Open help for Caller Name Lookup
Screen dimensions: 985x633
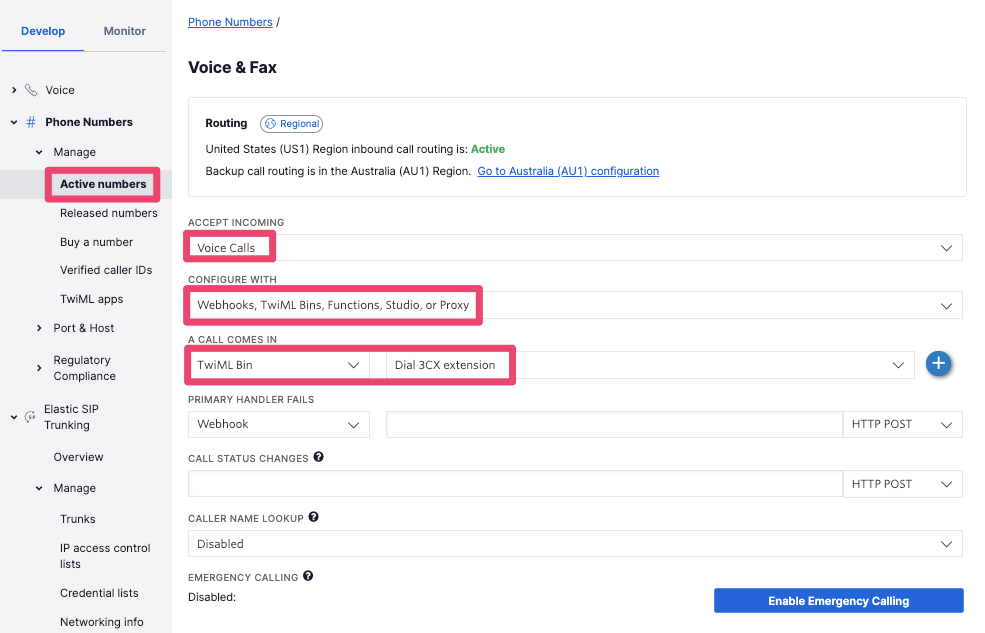pos(313,517)
